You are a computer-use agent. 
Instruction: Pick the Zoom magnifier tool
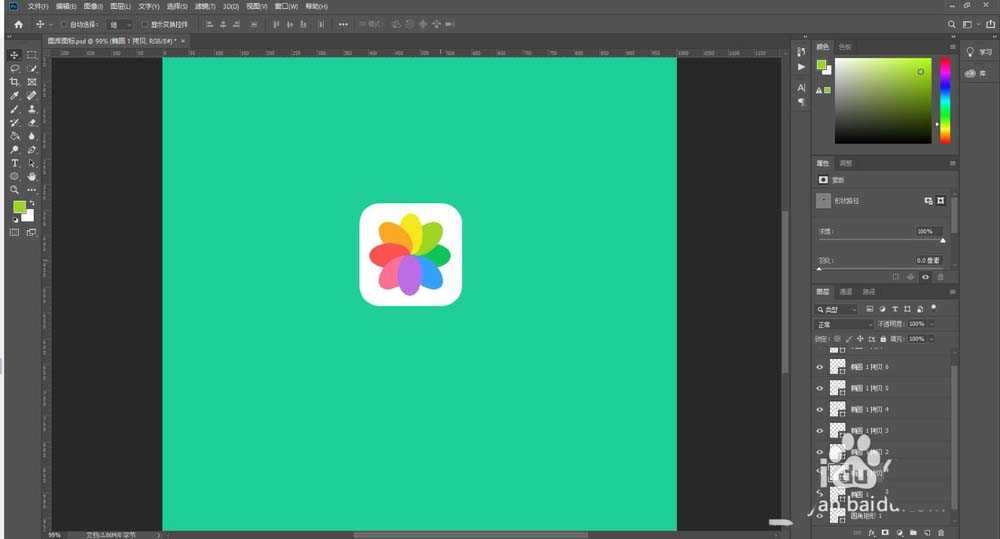point(15,189)
